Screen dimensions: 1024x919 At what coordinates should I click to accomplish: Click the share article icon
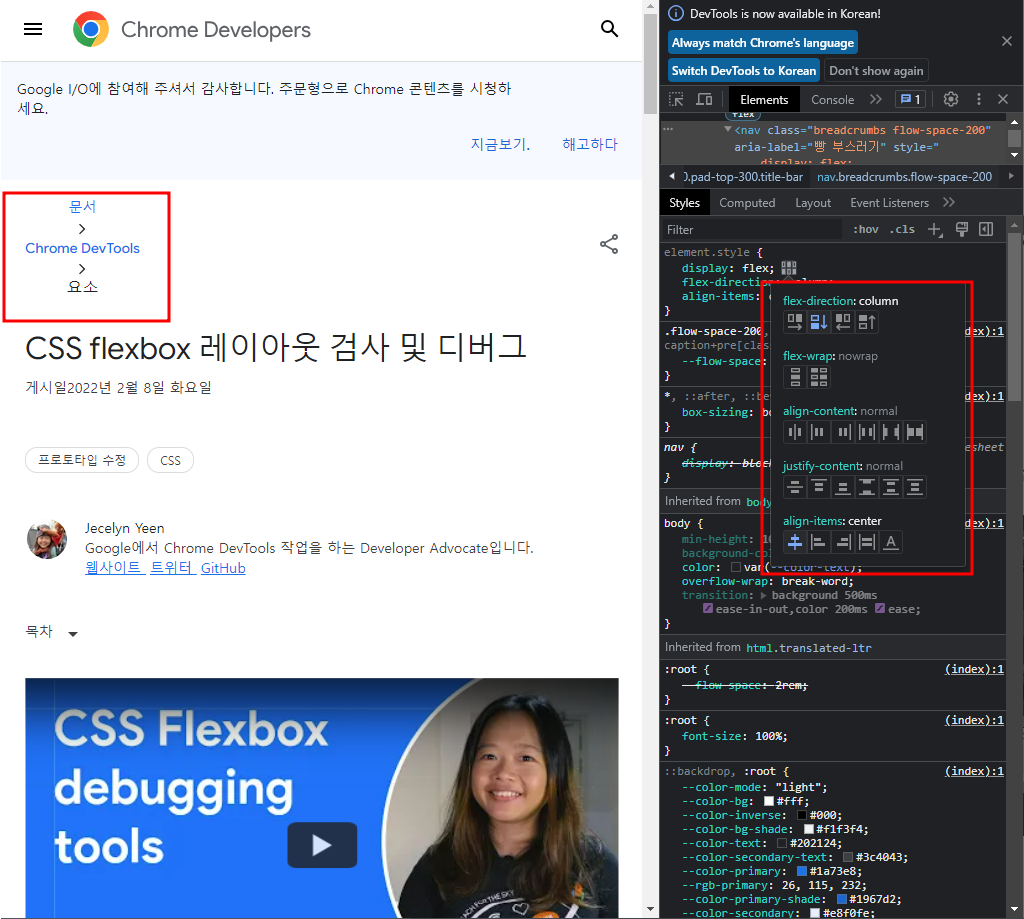[x=609, y=244]
